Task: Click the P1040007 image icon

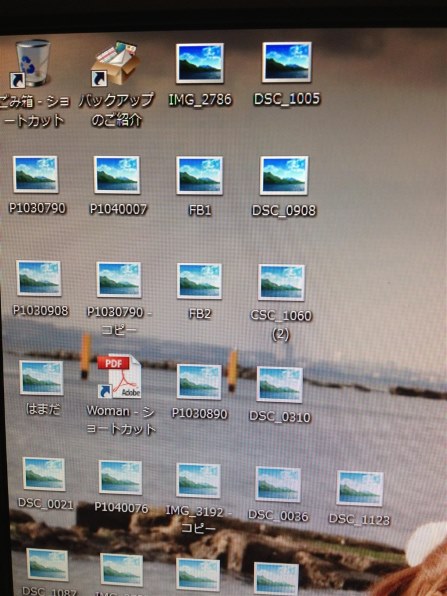Action: 117,175
